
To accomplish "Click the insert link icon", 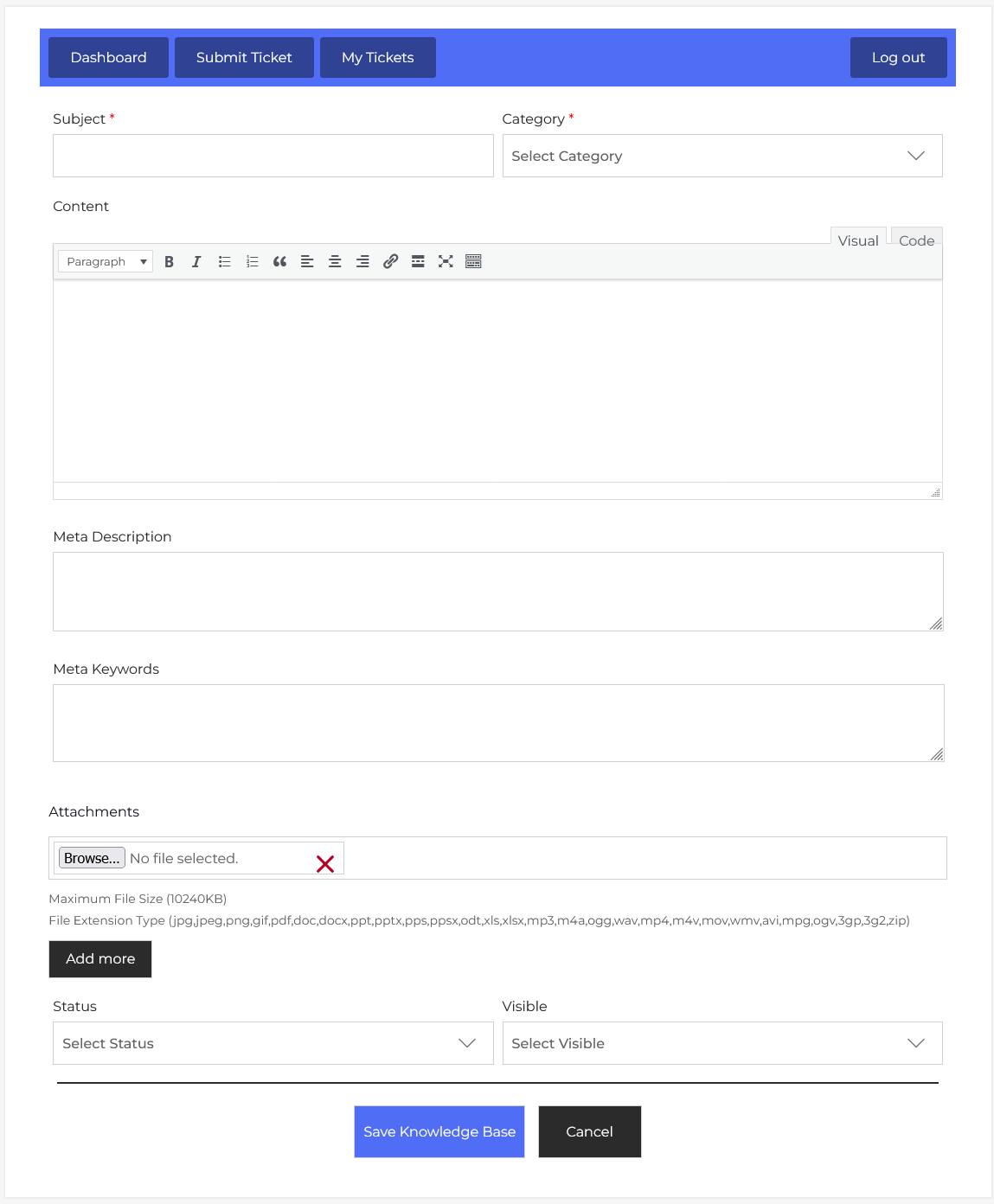I will [x=390, y=262].
